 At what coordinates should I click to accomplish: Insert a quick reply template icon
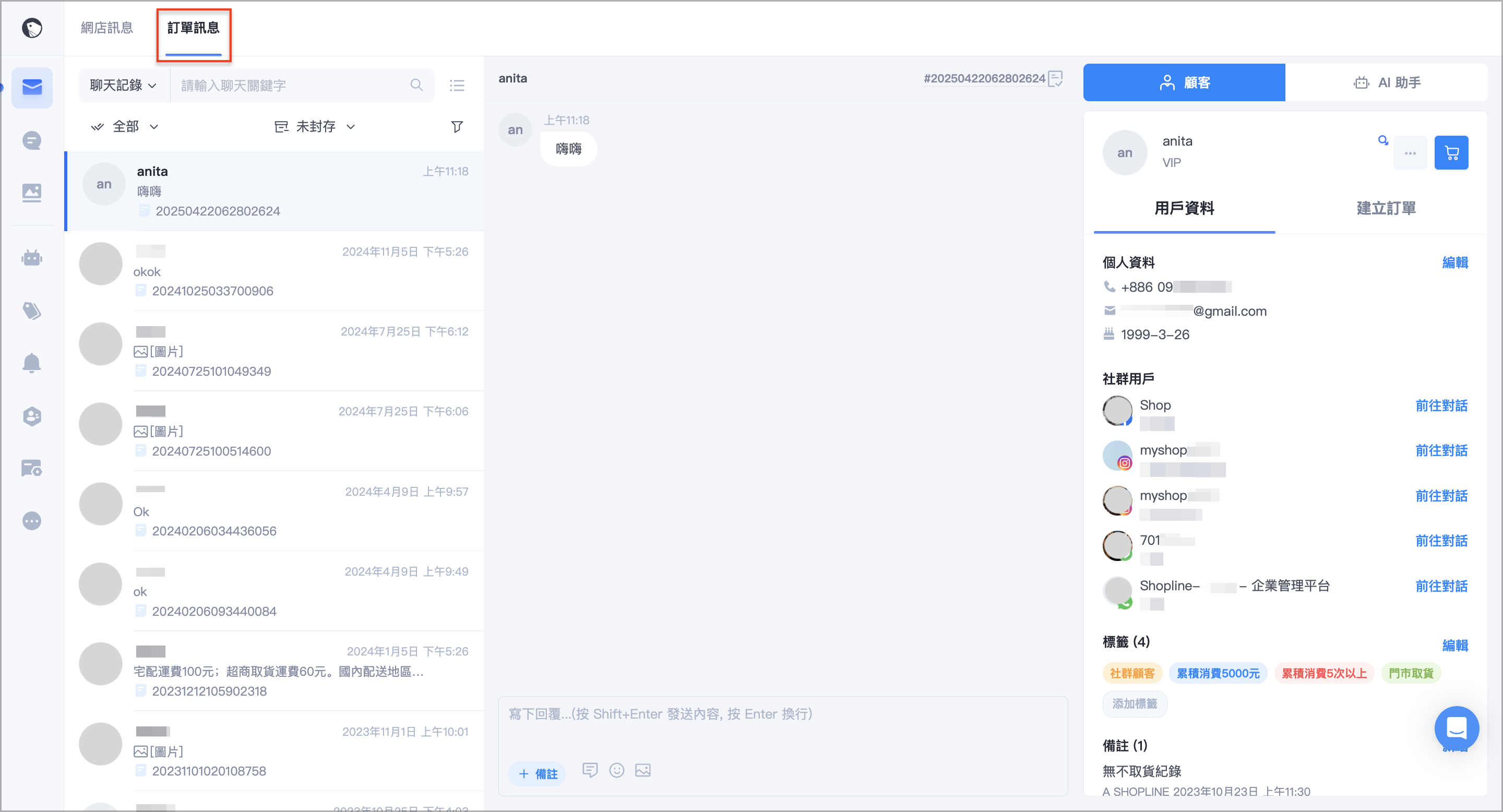pos(590,770)
